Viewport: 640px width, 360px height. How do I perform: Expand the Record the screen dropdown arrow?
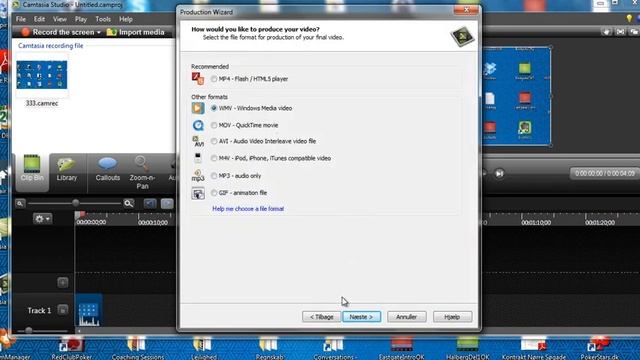click(99, 32)
